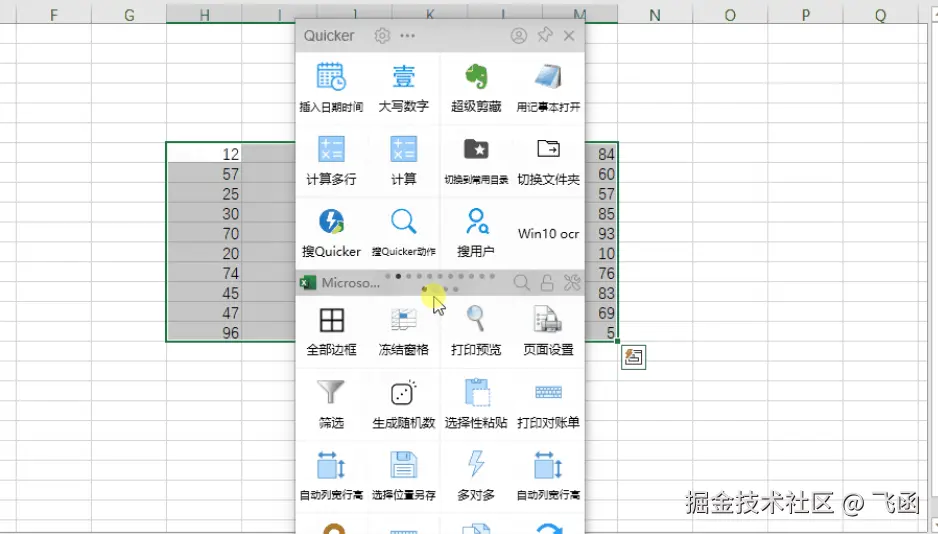Run the 切换文件夹 action

coord(549,160)
